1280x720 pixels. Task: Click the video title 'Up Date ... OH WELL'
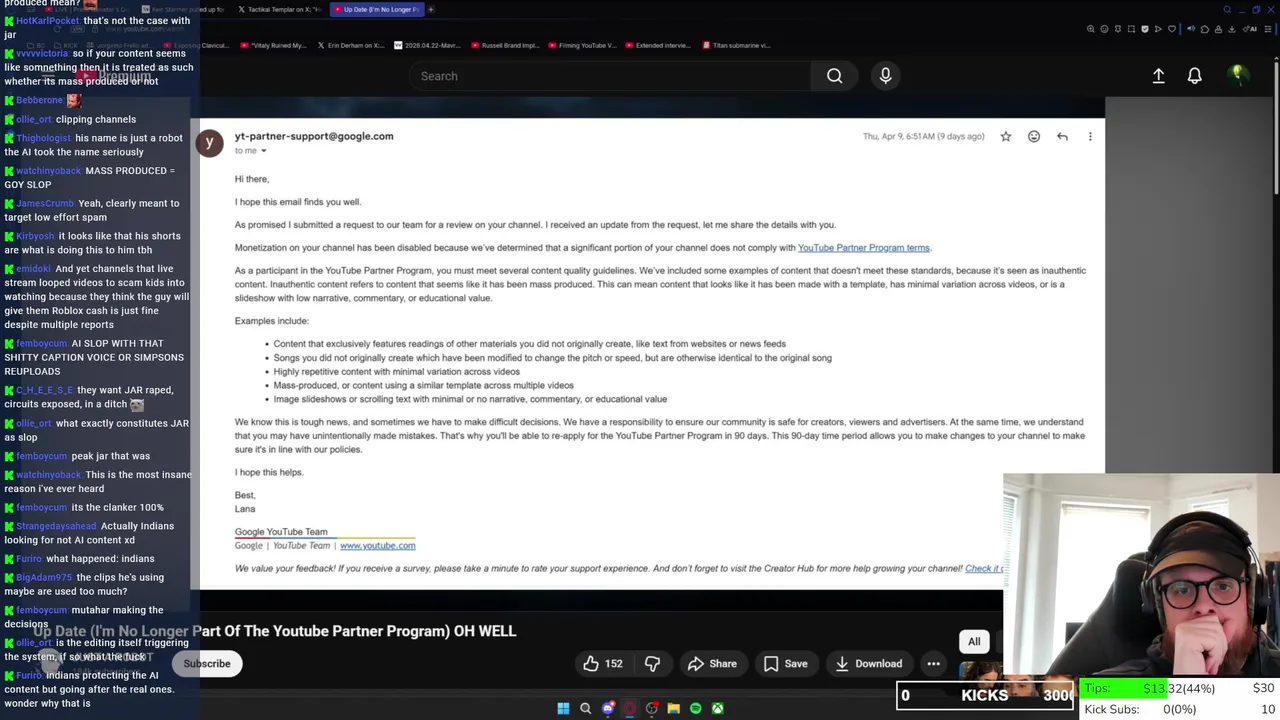tap(275, 631)
